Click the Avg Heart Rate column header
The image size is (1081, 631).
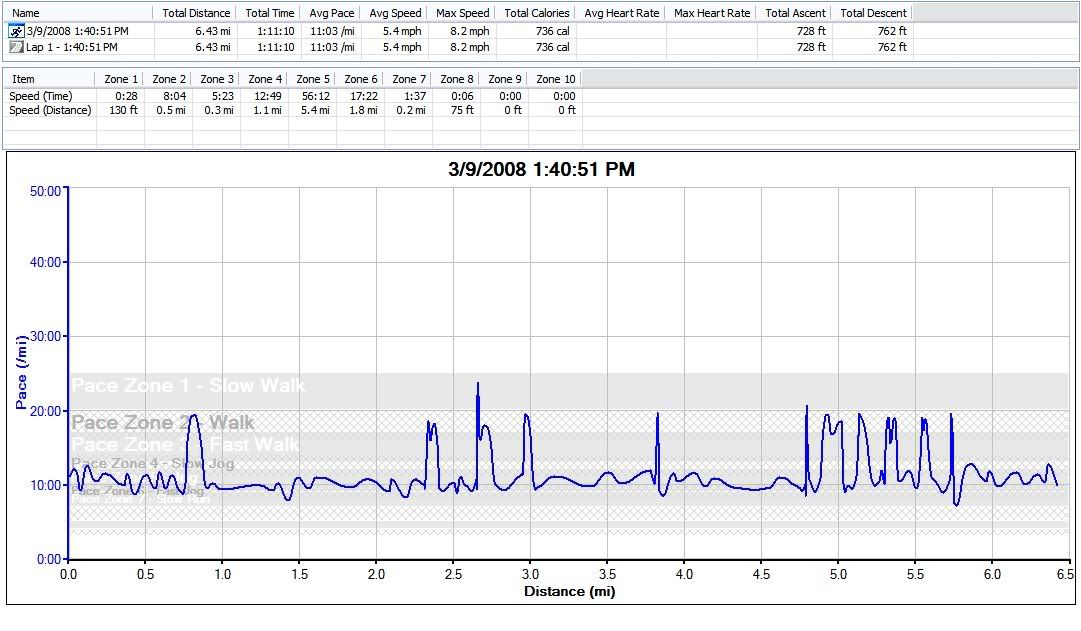point(621,13)
